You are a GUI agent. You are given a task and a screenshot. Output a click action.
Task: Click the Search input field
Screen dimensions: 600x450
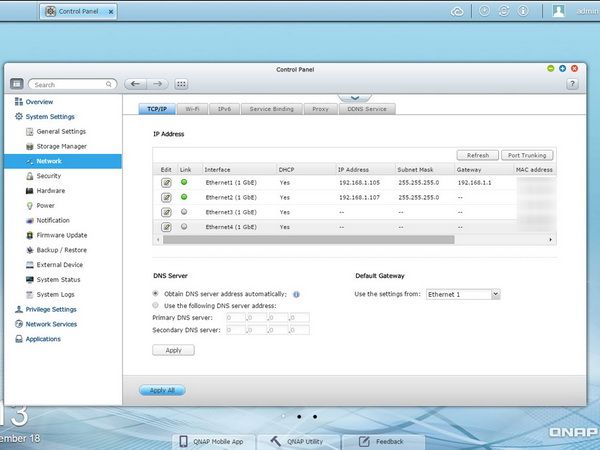point(72,85)
